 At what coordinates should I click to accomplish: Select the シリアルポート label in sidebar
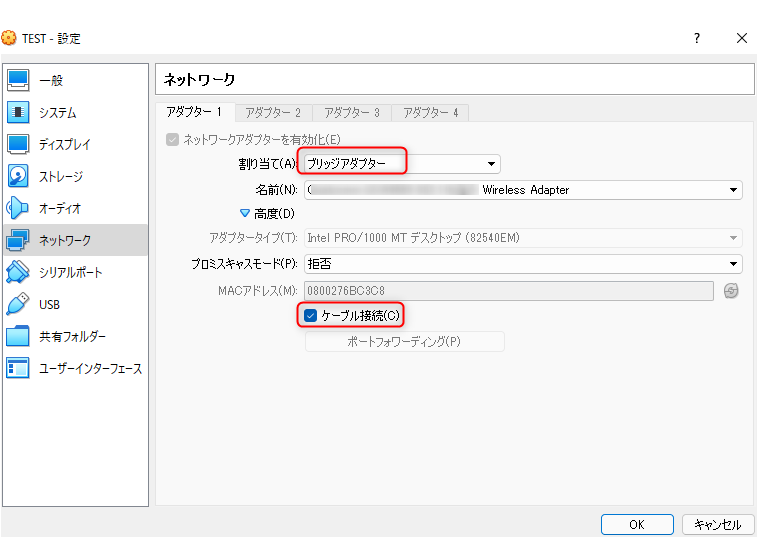tap(70, 272)
